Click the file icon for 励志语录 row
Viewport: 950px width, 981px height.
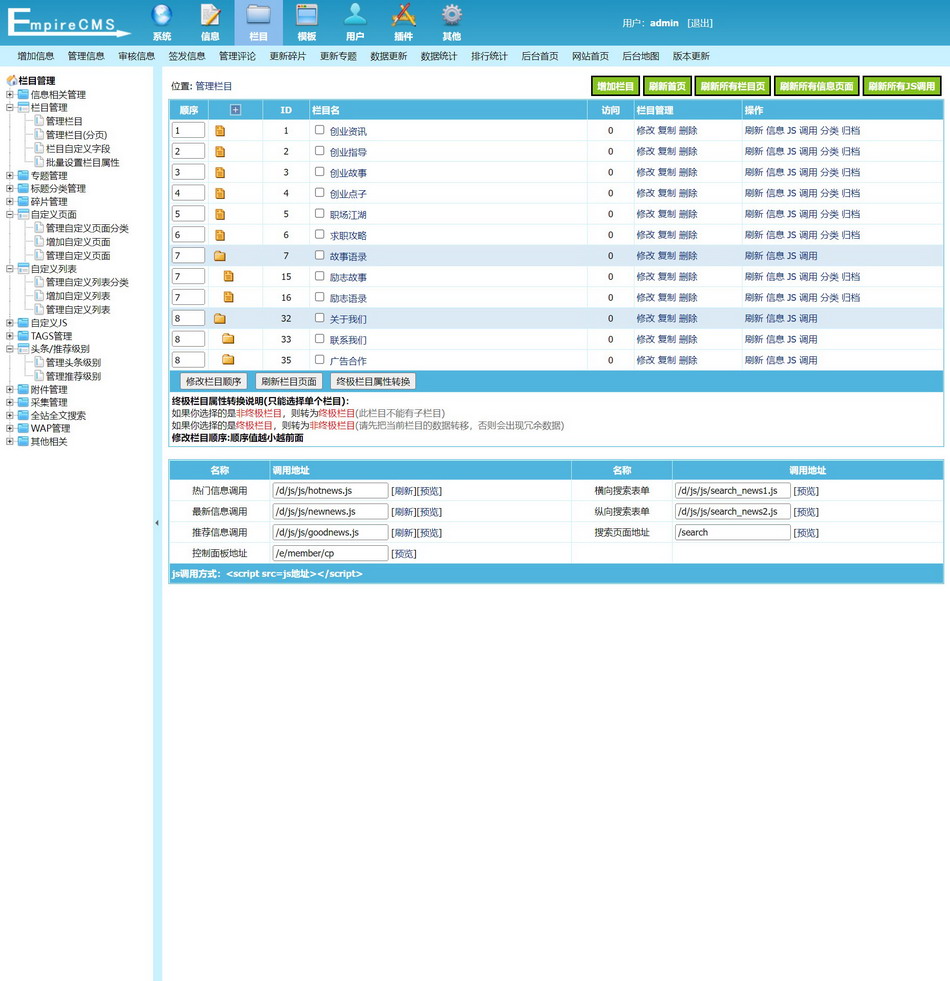tap(228, 297)
